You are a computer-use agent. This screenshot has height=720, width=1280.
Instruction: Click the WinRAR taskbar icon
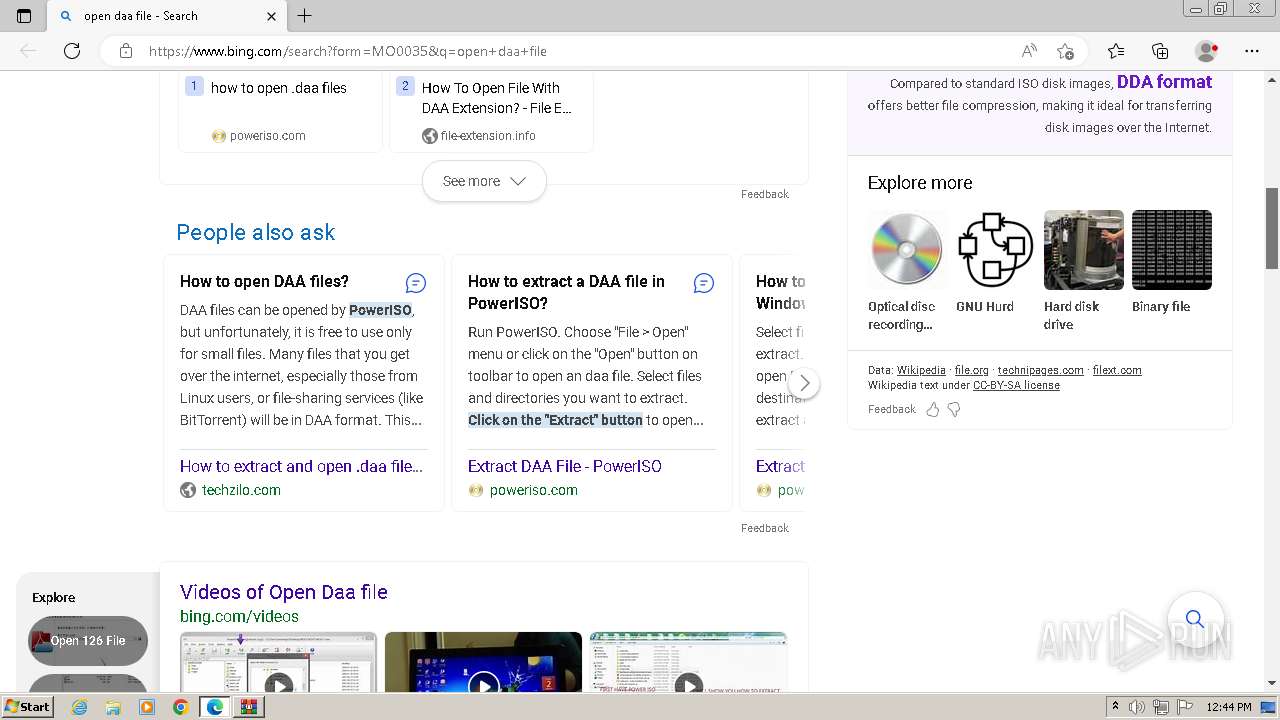click(x=248, y=707)
